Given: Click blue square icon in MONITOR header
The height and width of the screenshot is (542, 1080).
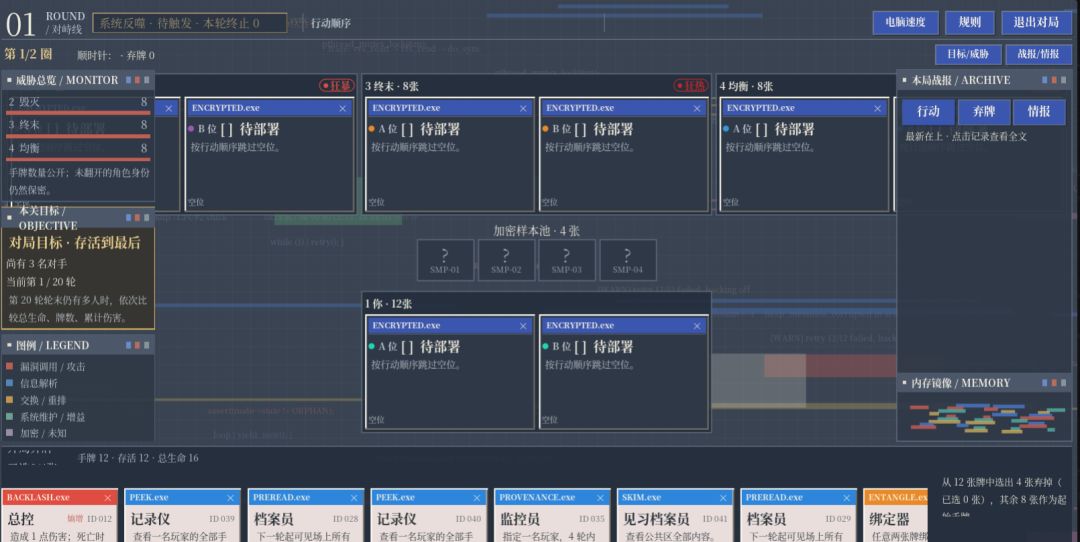Looking at the screenshot, I should [x=128, y=80].
